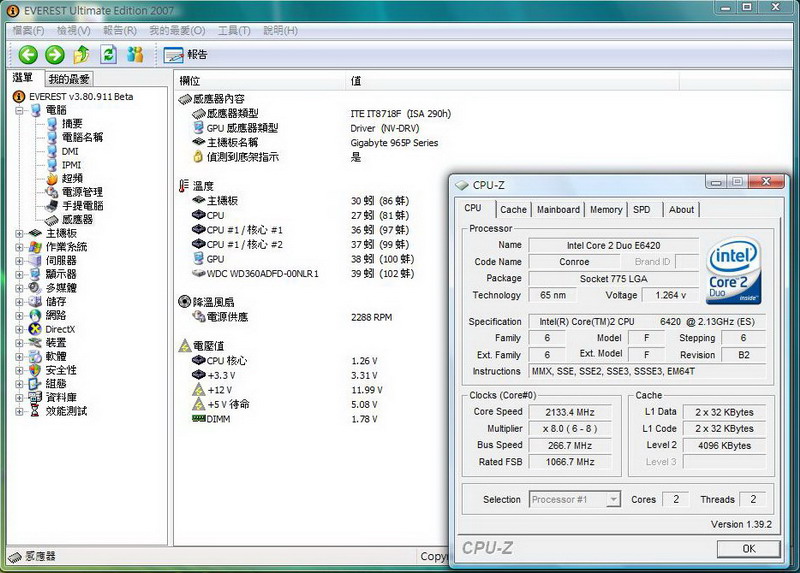
Task: Click the memory icon beside DIMM
Action: pos(198,419)
